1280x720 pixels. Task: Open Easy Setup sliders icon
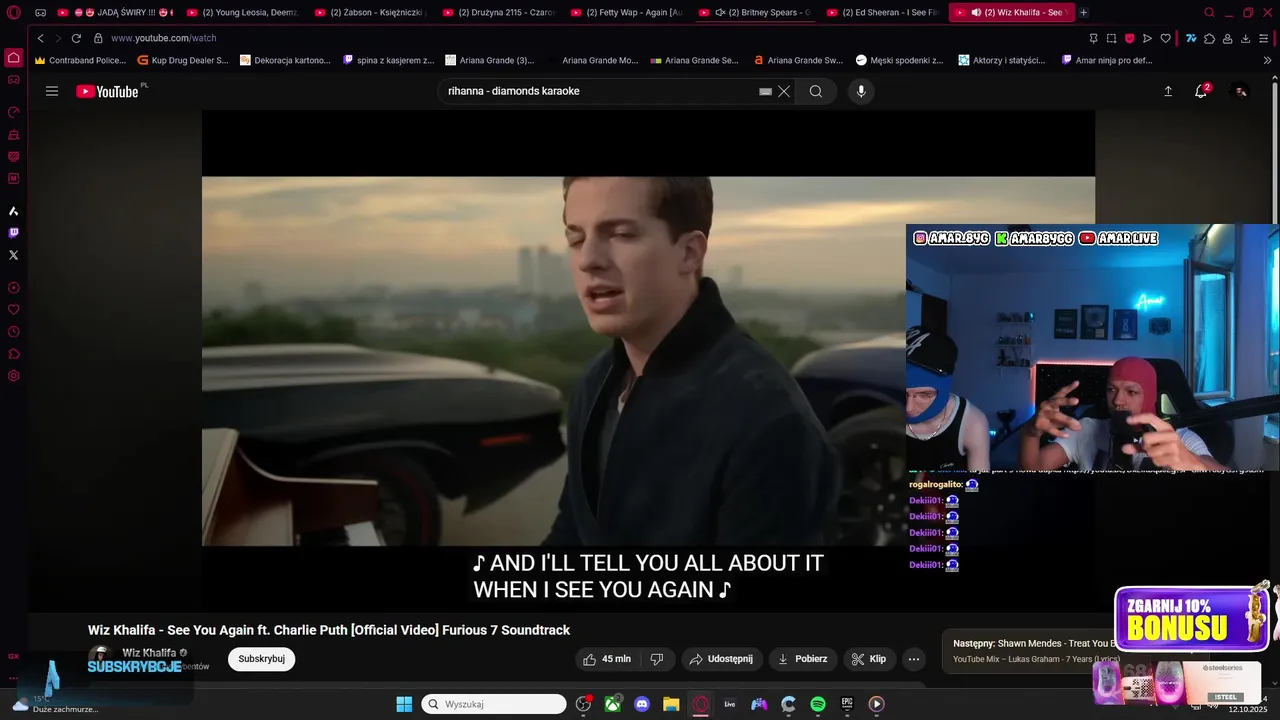point(1263,38)
